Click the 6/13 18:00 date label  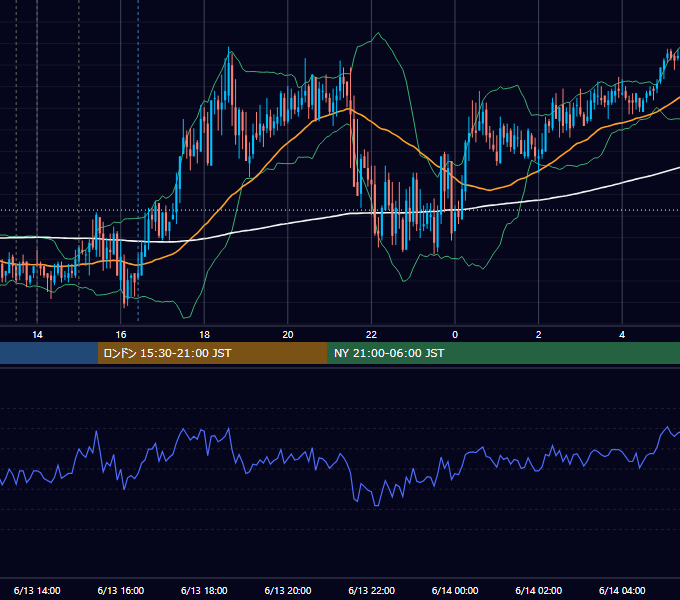[x=204, y=590]
